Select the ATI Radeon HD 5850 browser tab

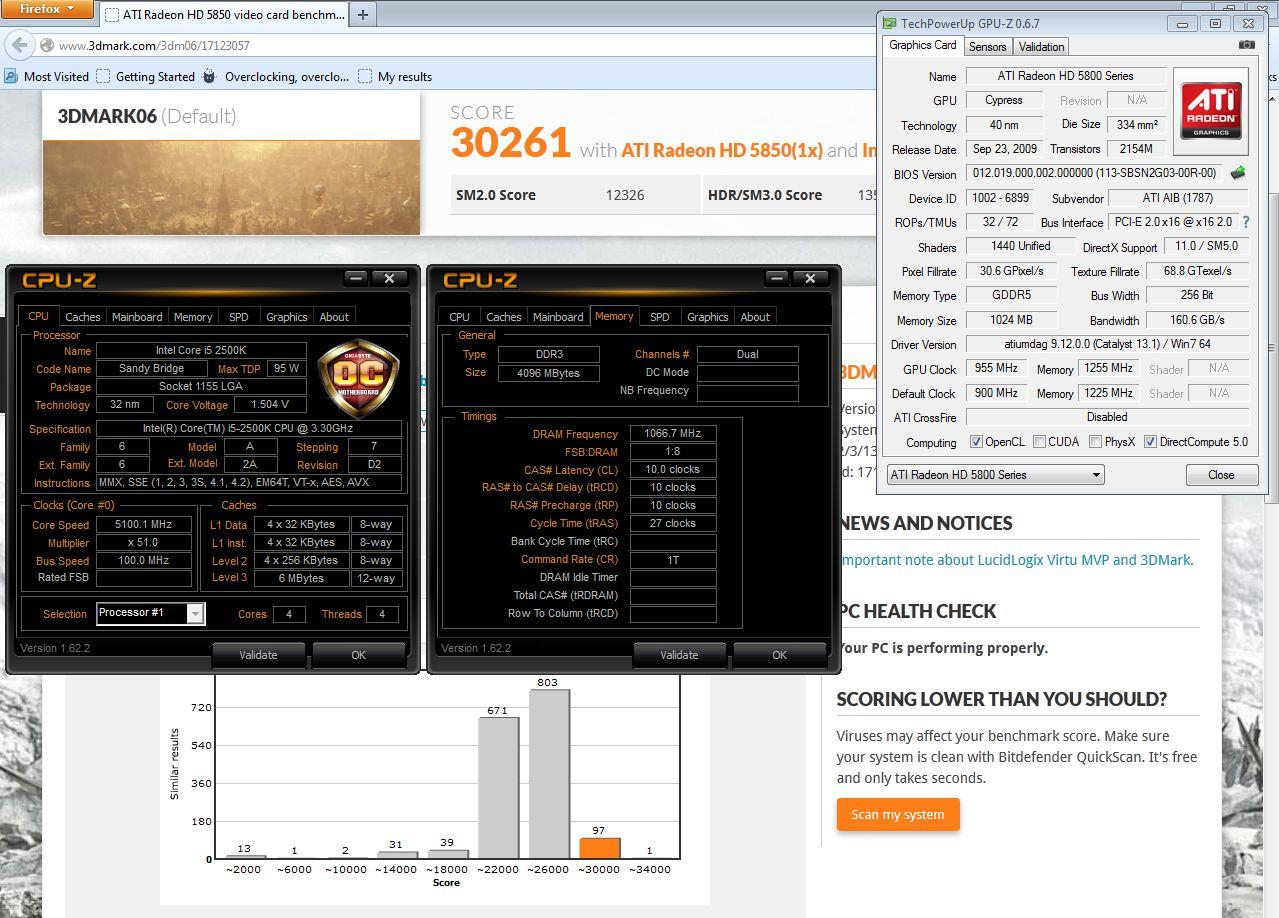[222, 15]
